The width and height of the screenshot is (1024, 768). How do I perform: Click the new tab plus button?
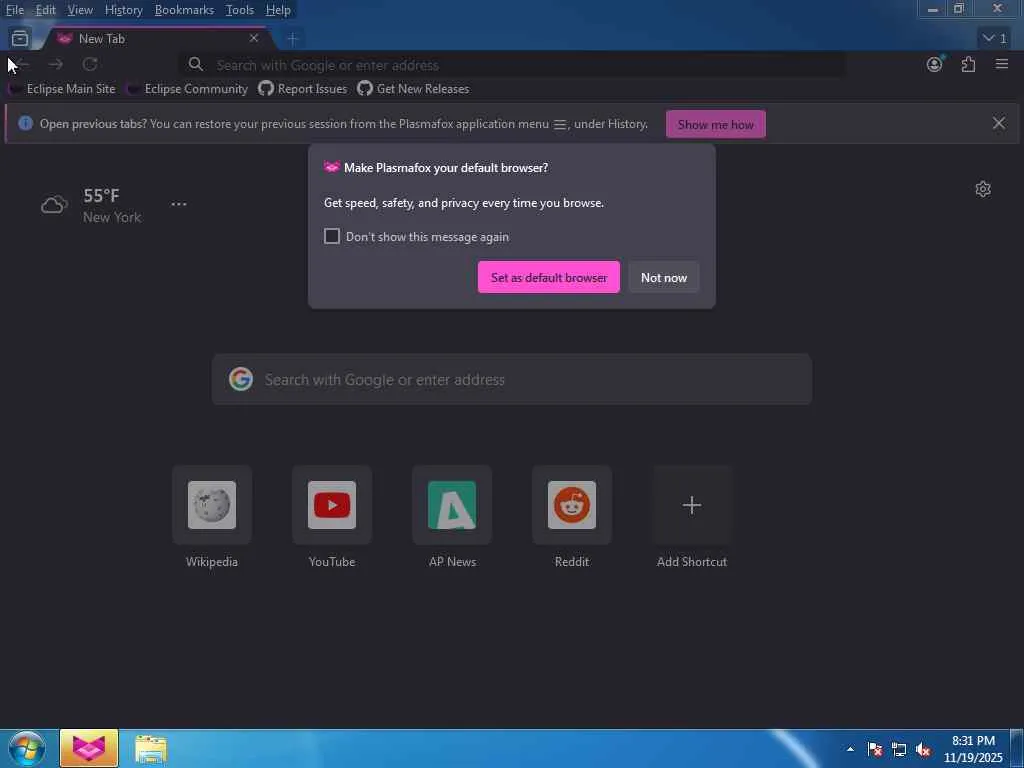click(x=293, y=39)
